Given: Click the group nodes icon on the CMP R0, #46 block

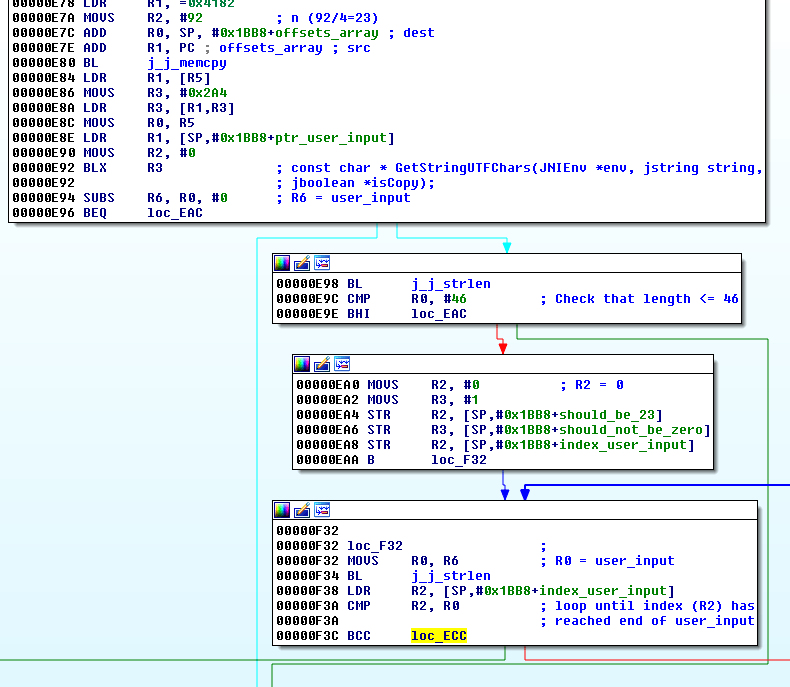Looking at the screenshot, I should [322, 263].
